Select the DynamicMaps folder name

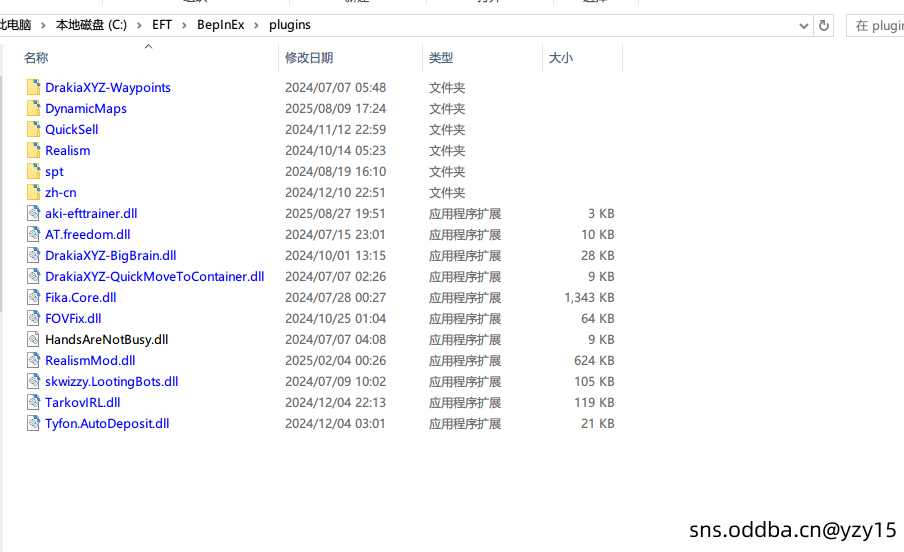86,108
